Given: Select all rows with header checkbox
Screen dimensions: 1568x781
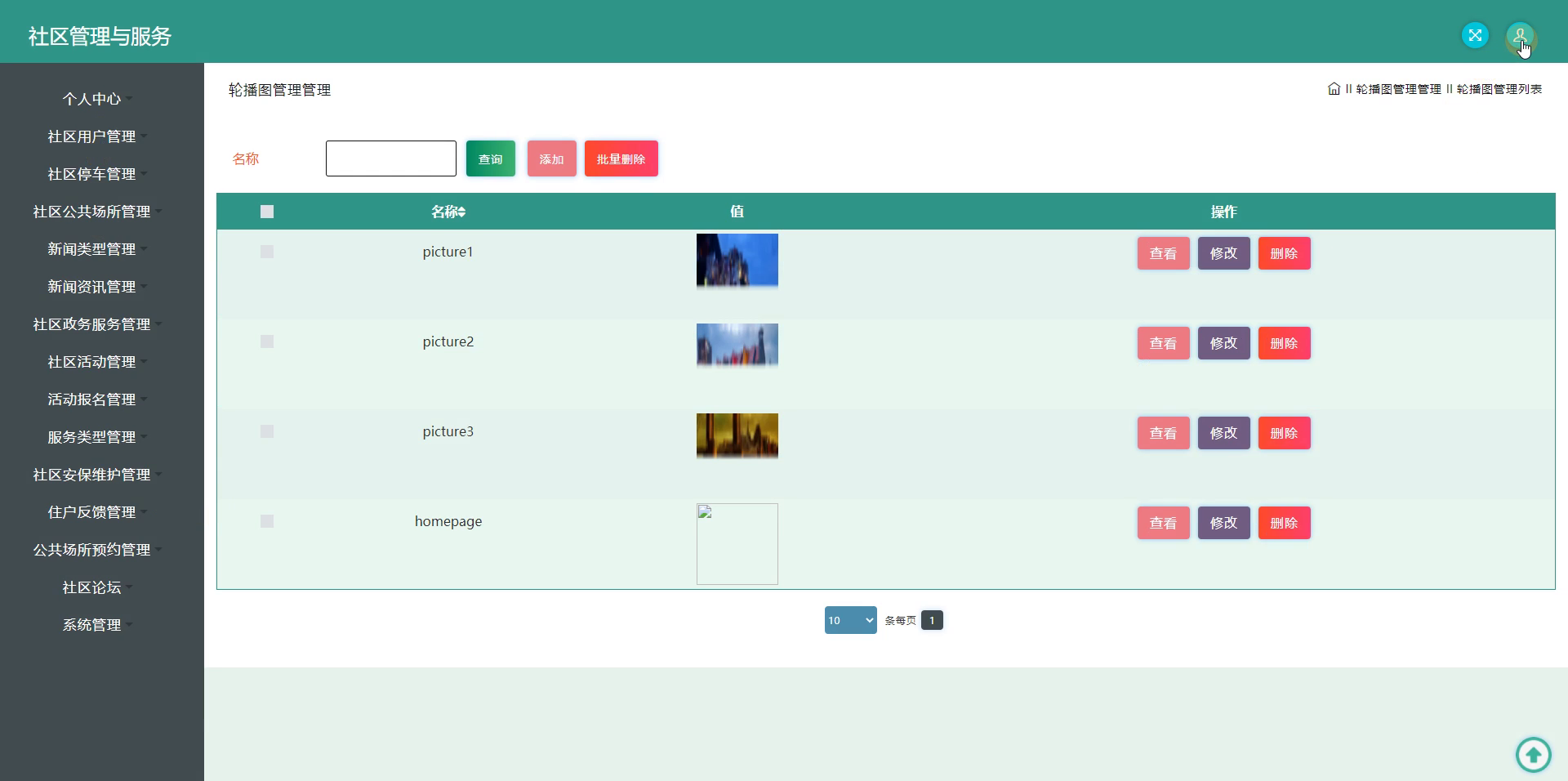Looking at the screenshot, I should pyautogui.click(x=267, y=212).
